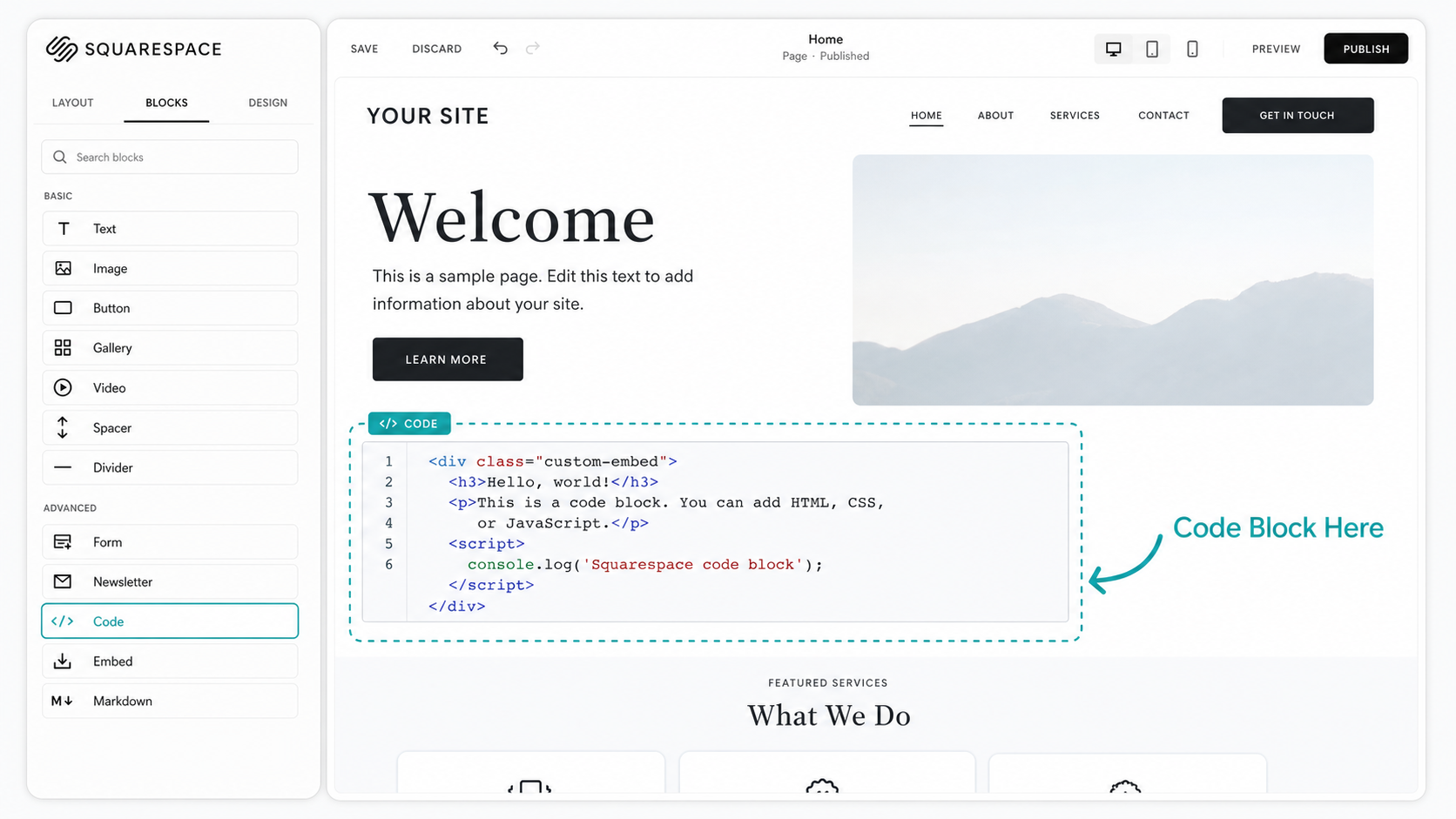Click the Form block icon
The image size is (1456, 819).
(x=63, y=541)
